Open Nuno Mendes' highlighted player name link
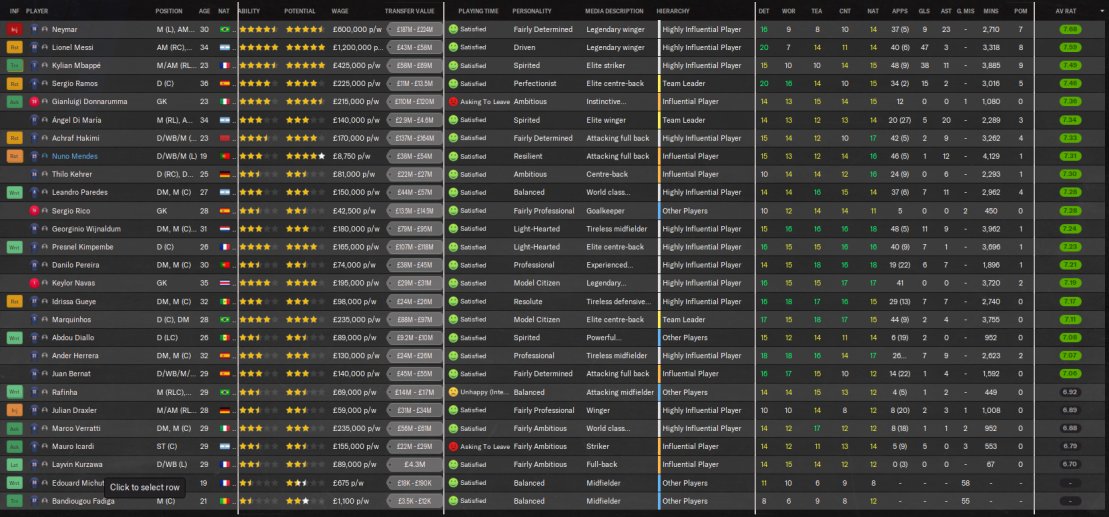1109x517 pixels. pyautogui.click(x=74, y=156)
